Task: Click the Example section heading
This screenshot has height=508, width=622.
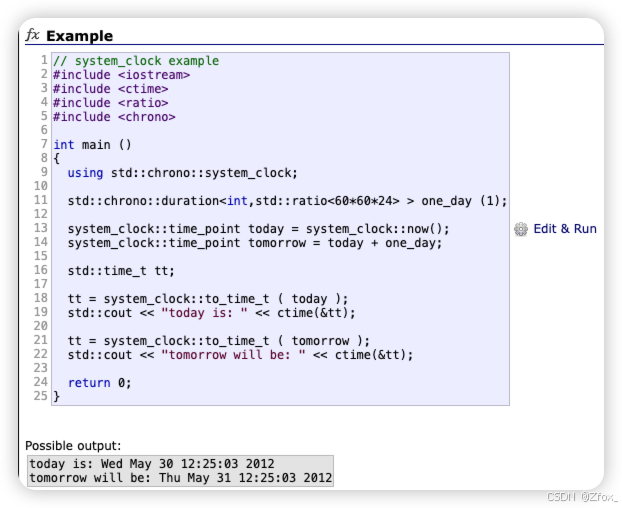Action: (x=79, y=36)
